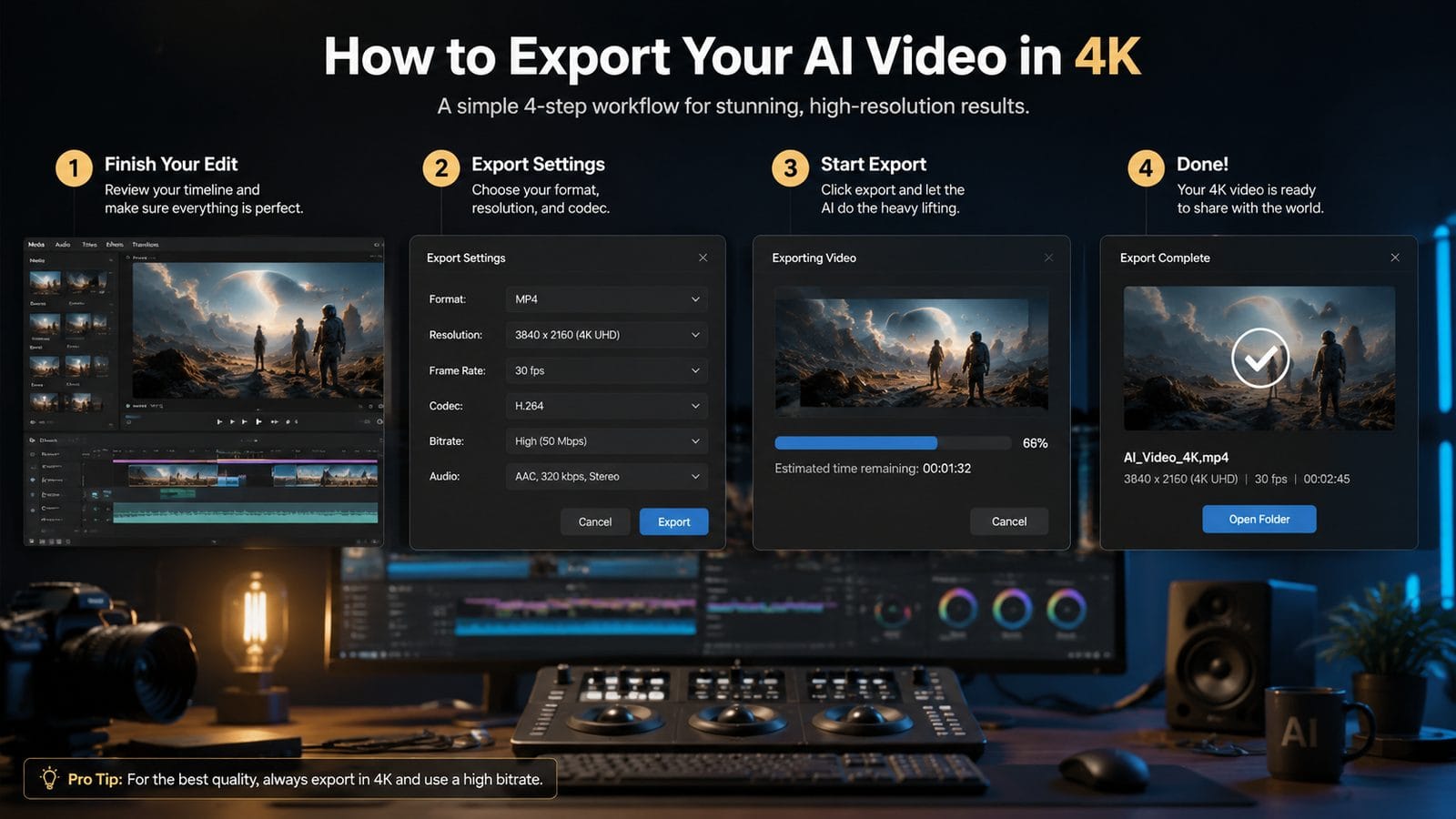Screen dimensions: 1456x819
Task: Close the Export Complete dialog with its X
Action: point(1395,258)
